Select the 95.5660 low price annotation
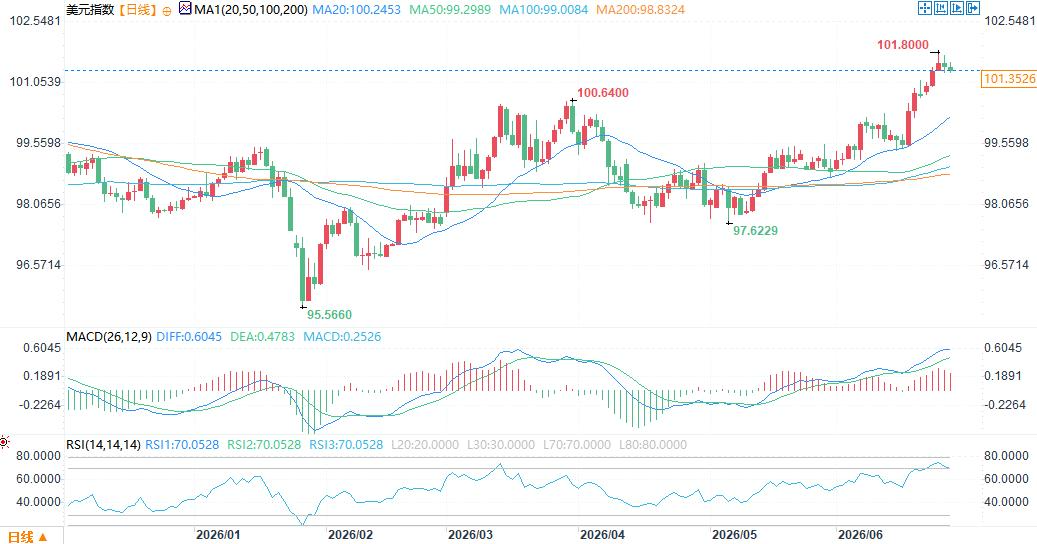The height and width of the screenshot is (544, 1037). click(x=329, y=315)
